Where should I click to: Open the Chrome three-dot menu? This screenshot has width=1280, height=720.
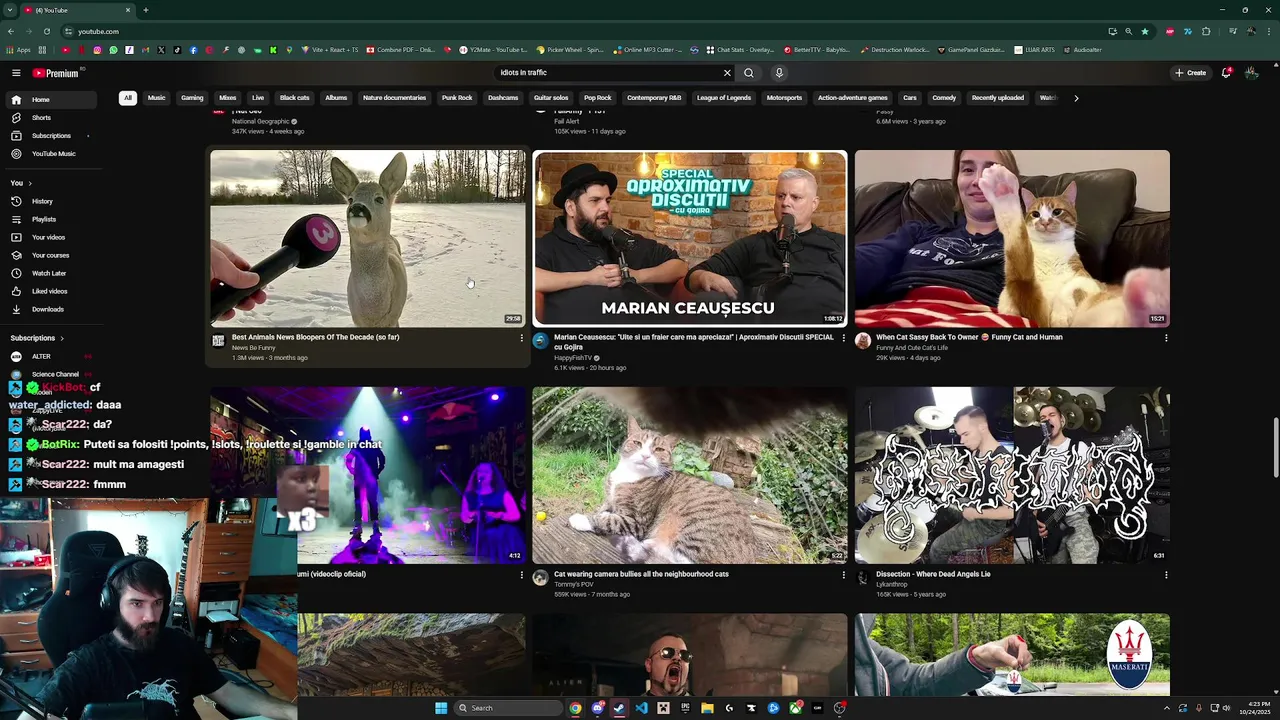click(1269, 31)
